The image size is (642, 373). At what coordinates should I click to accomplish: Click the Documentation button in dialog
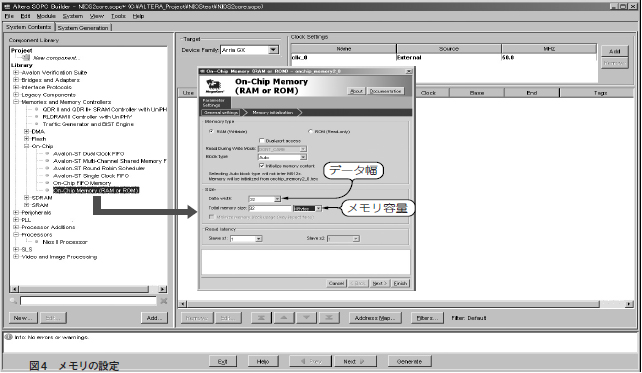click(x=385, y=91)
